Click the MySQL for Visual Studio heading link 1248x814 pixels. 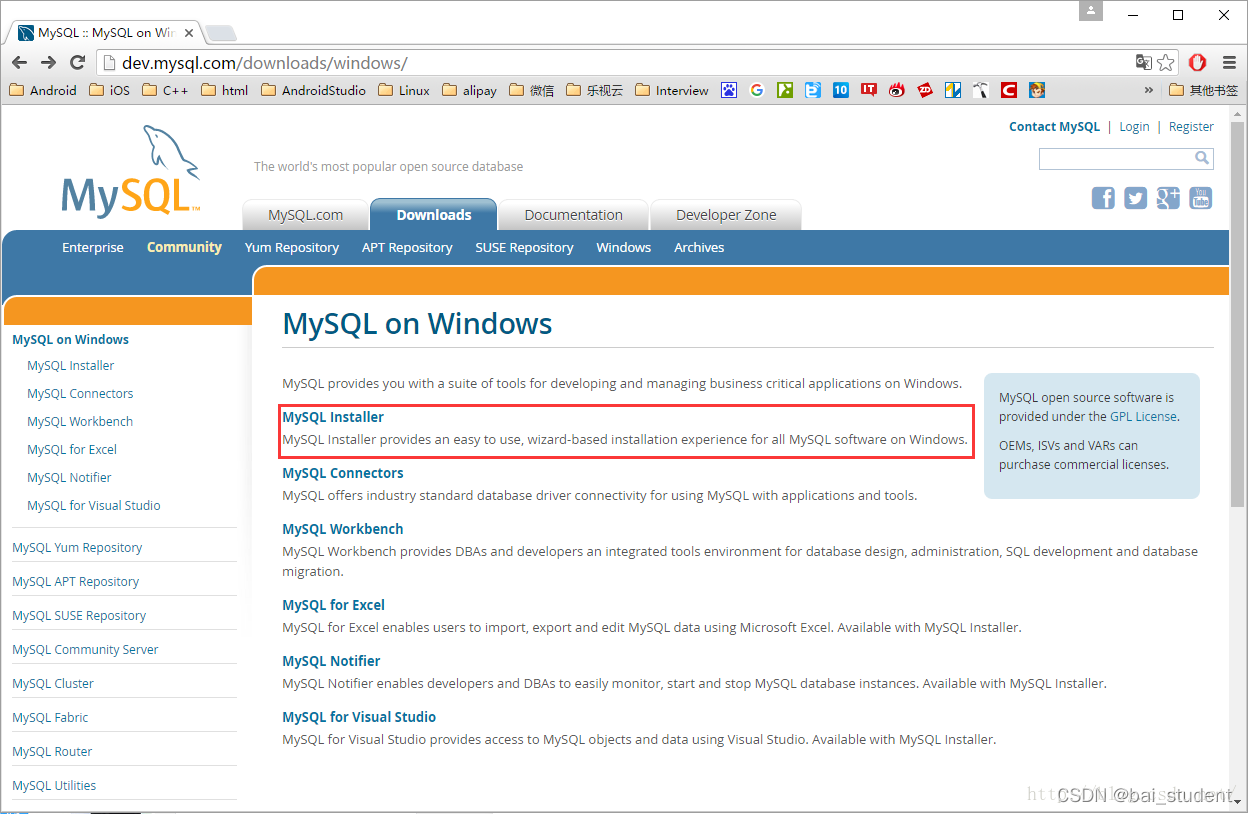tap(359, 717)
